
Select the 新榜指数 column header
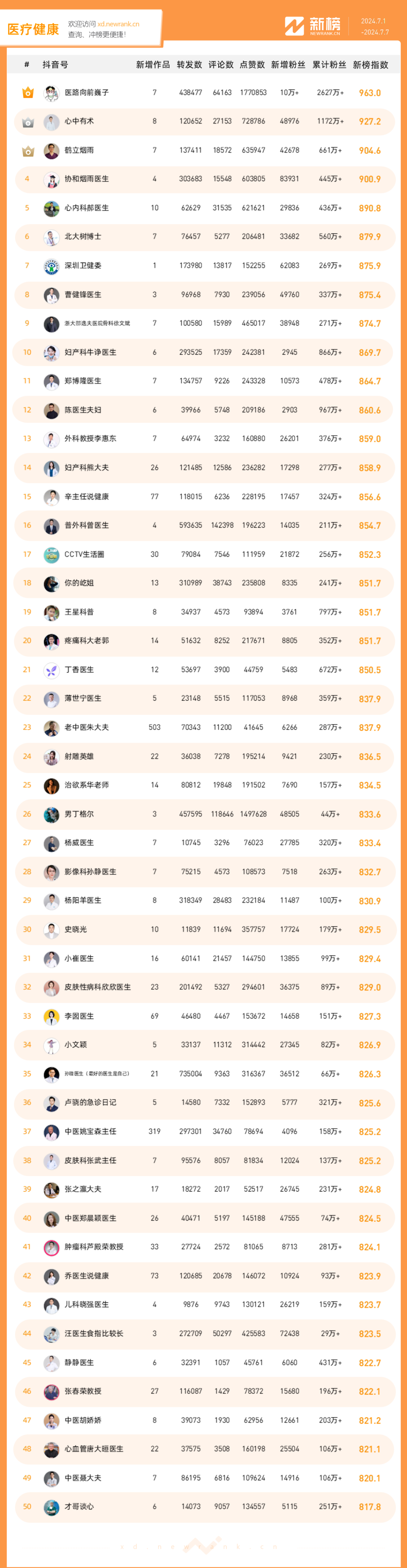click(x=370, y=65)
